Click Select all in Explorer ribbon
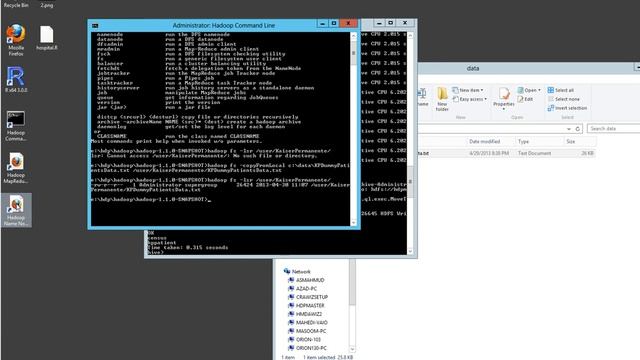 click(x=561, y=90)
